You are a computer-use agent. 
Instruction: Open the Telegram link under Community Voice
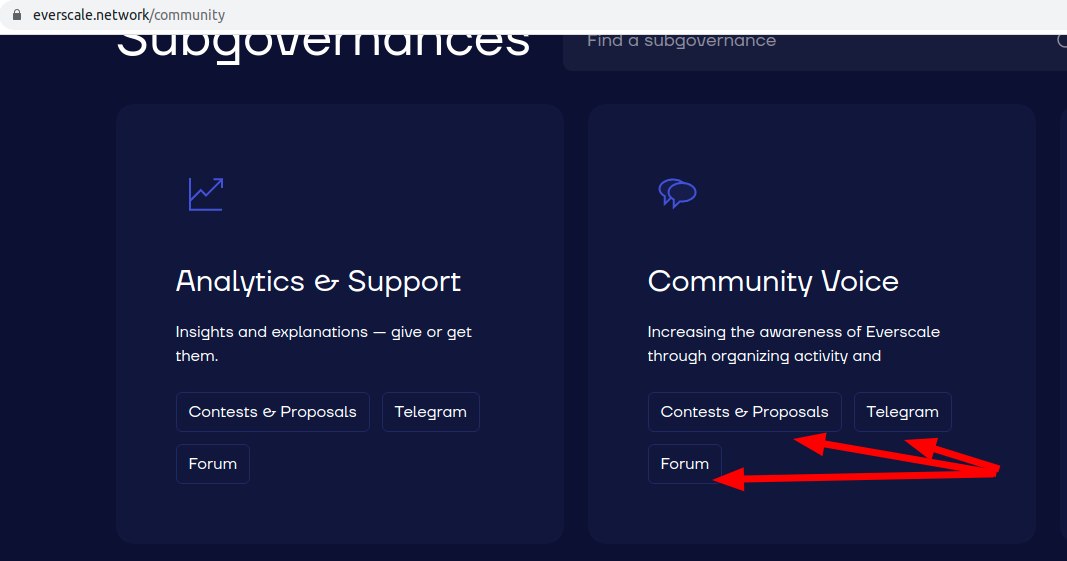[x=902, y=412]
